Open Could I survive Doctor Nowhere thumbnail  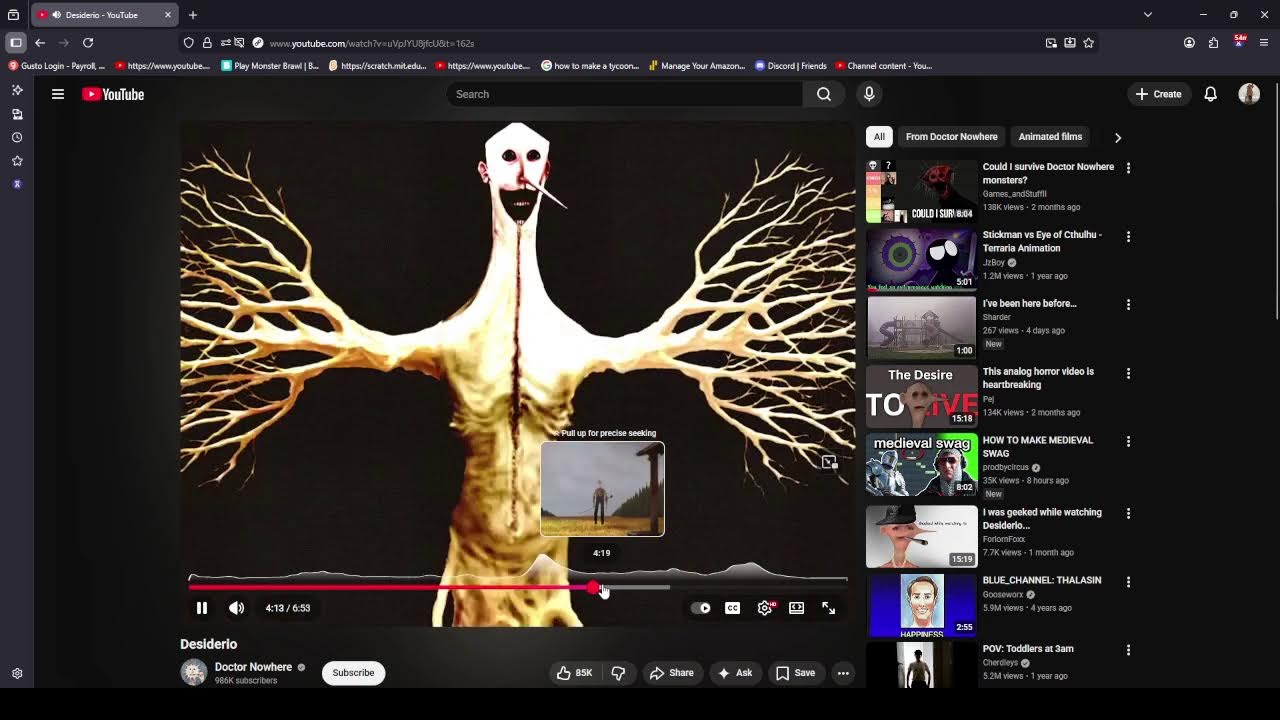(x=921, y=191)
